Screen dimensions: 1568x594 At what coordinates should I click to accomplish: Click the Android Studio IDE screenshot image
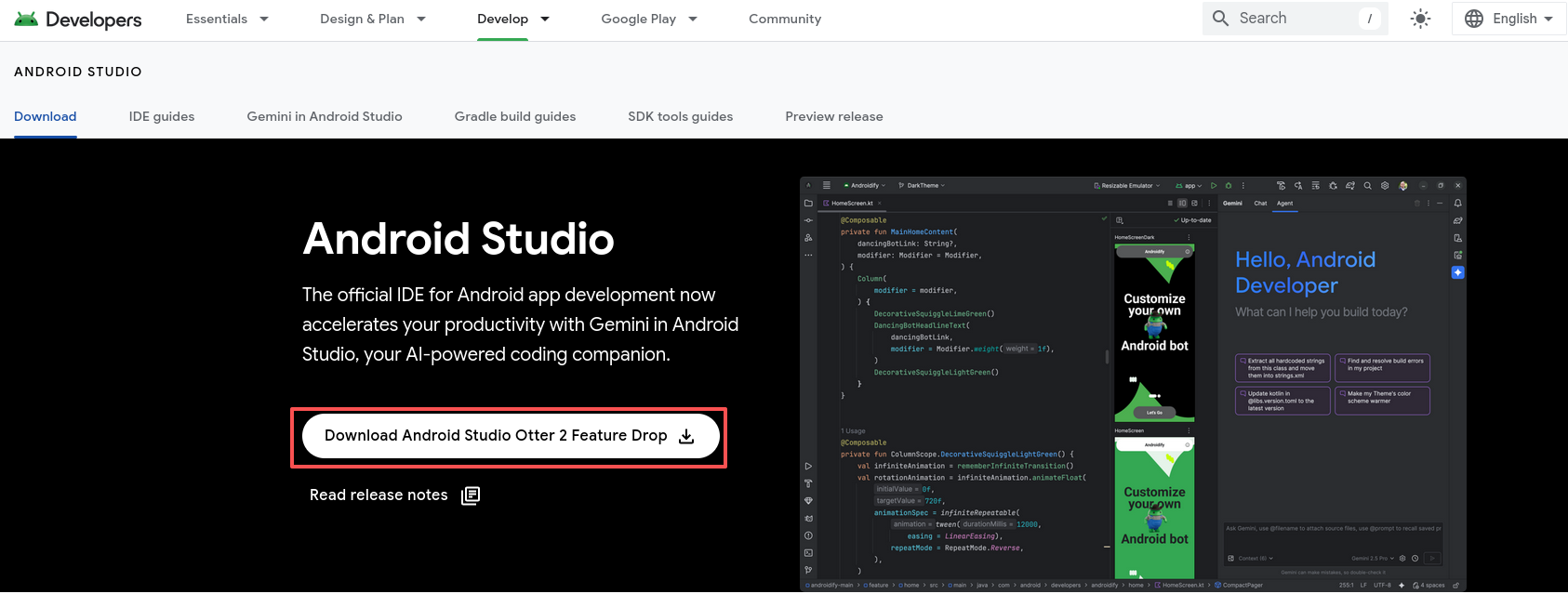[1133, 384]
